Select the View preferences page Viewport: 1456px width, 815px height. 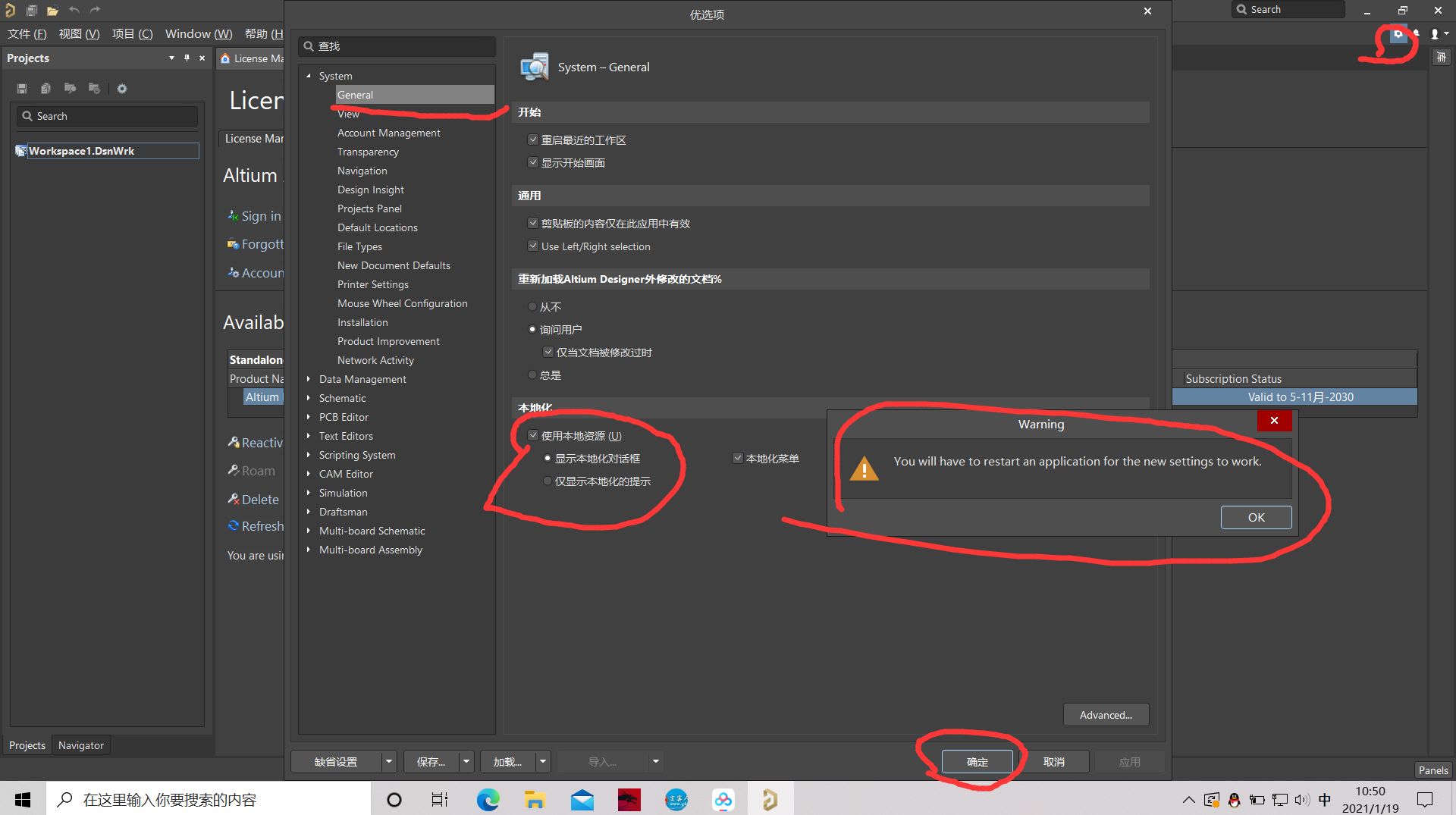click(348, 114)
